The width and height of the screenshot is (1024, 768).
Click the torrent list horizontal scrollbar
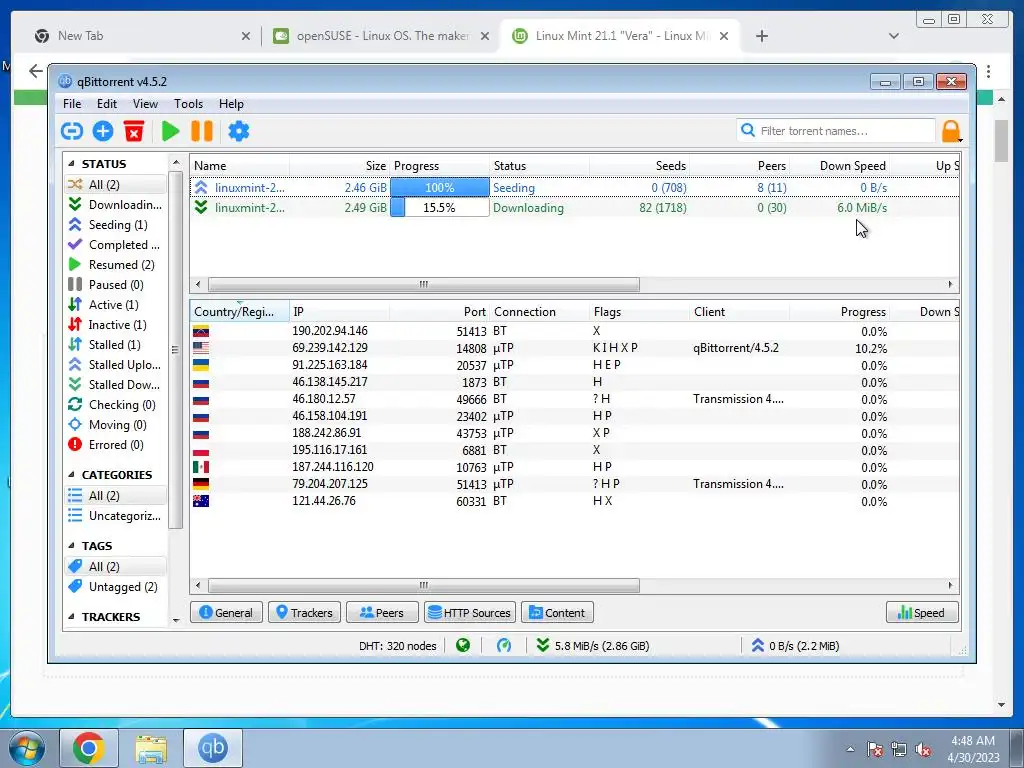[423, 284]
